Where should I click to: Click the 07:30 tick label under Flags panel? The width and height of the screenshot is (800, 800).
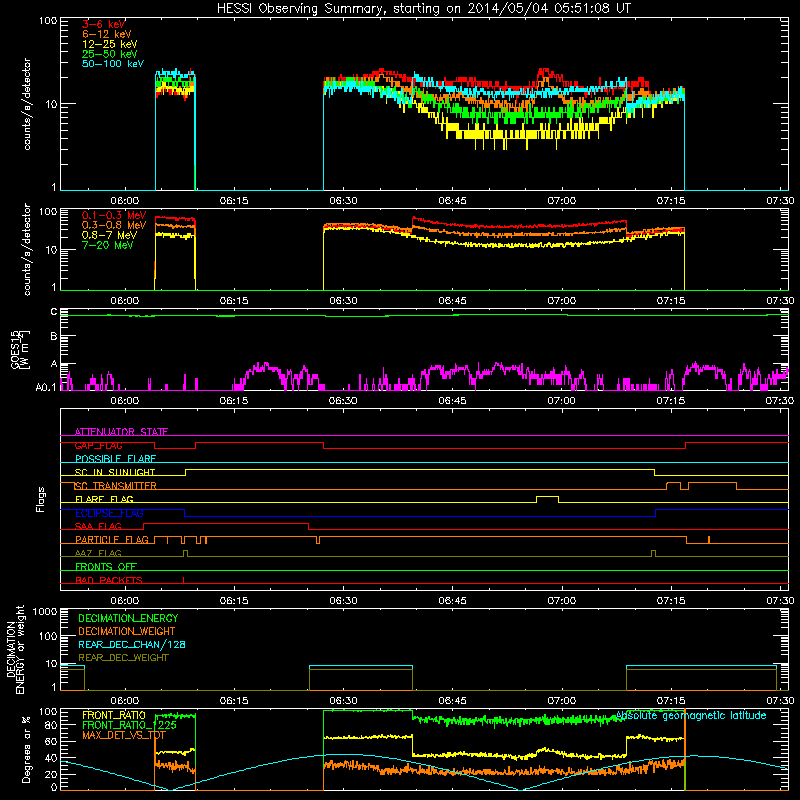780,601
